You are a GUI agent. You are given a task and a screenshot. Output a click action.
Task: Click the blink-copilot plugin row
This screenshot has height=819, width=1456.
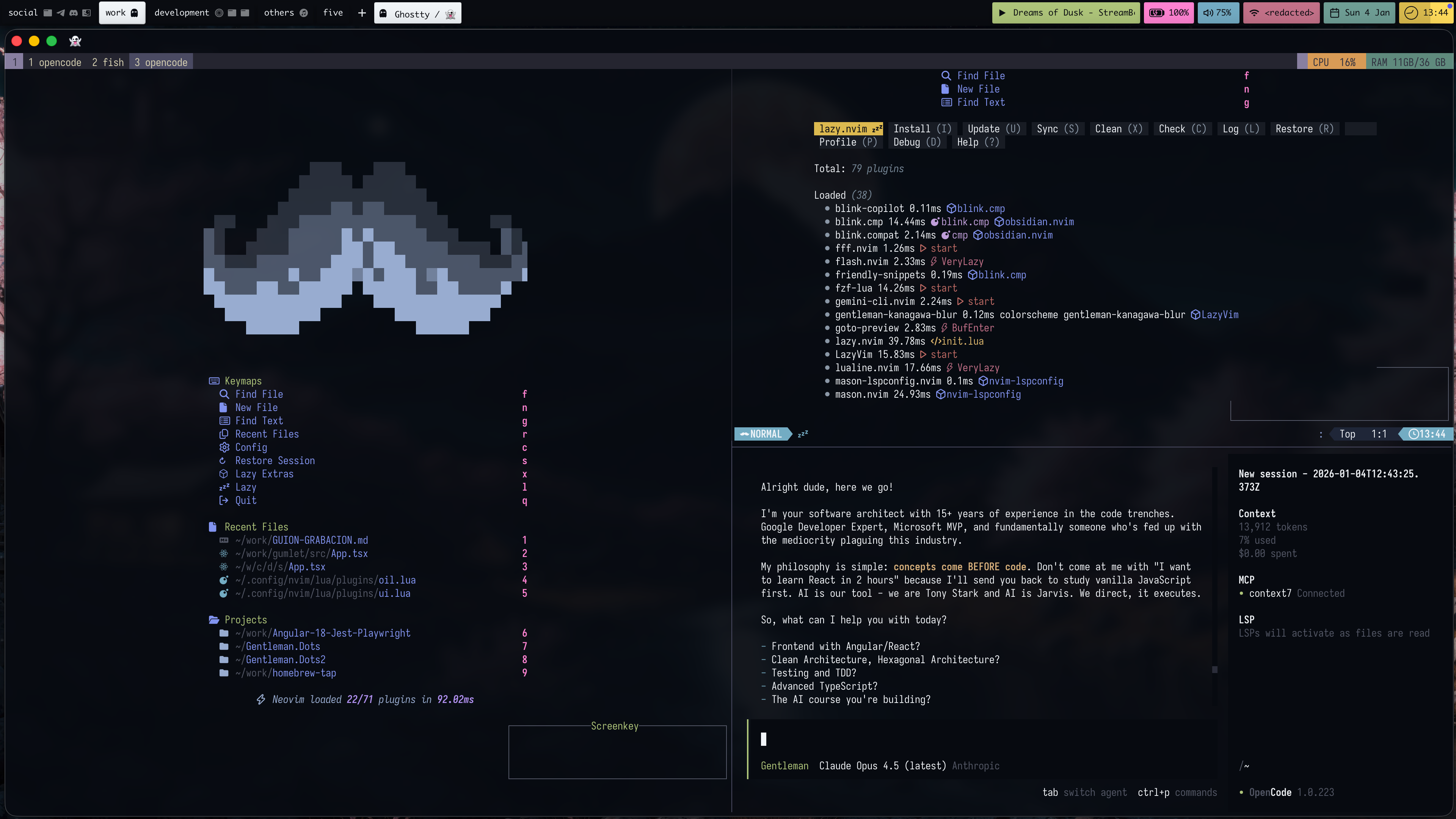click(915, 209)
